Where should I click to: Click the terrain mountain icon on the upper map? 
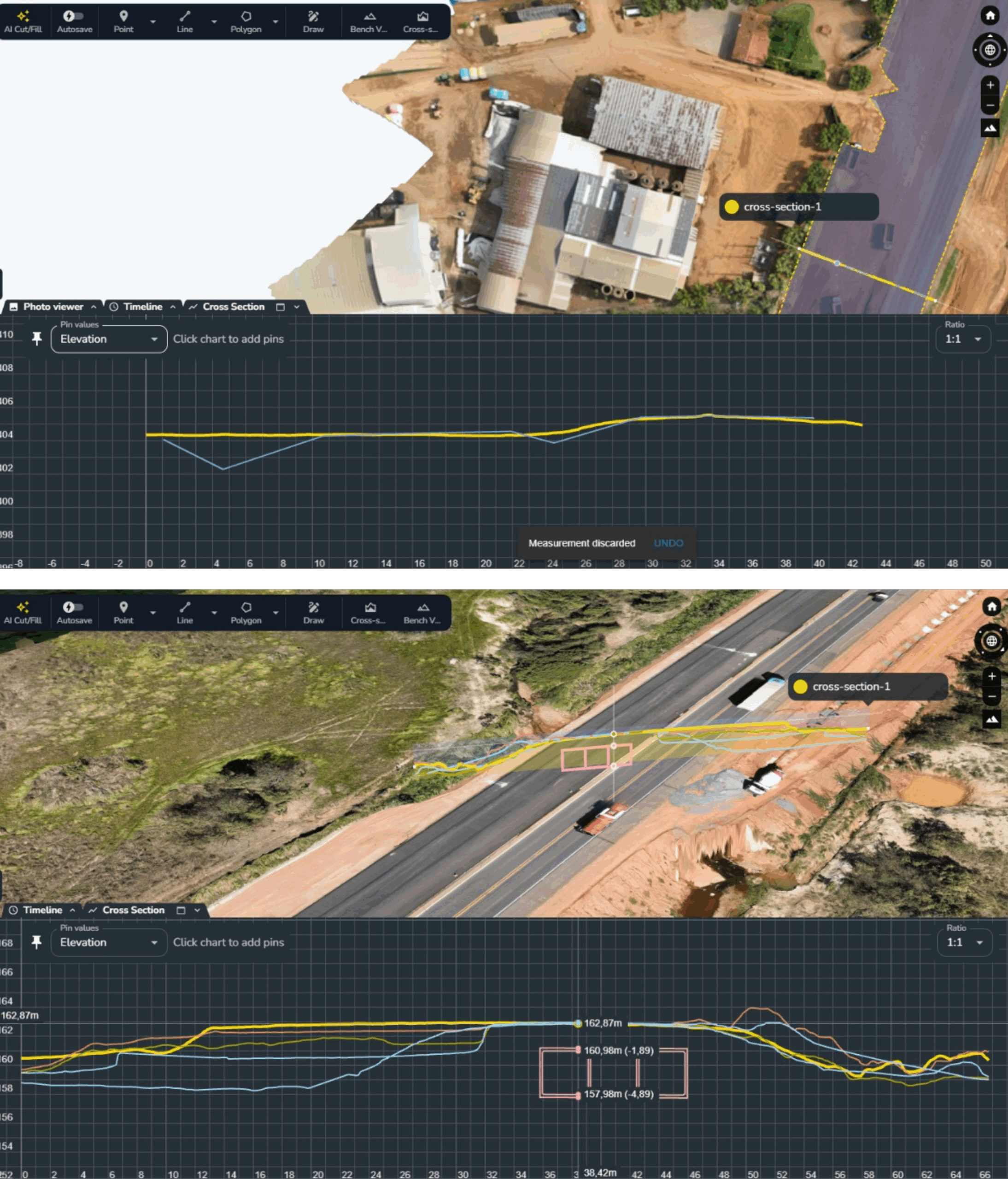click(x=990, y=128)
